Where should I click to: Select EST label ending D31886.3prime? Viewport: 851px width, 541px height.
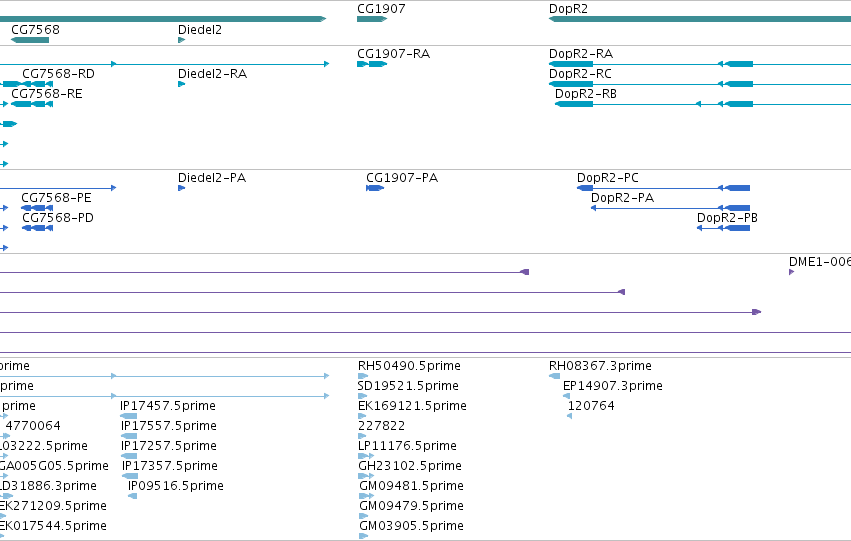point(48,486)
